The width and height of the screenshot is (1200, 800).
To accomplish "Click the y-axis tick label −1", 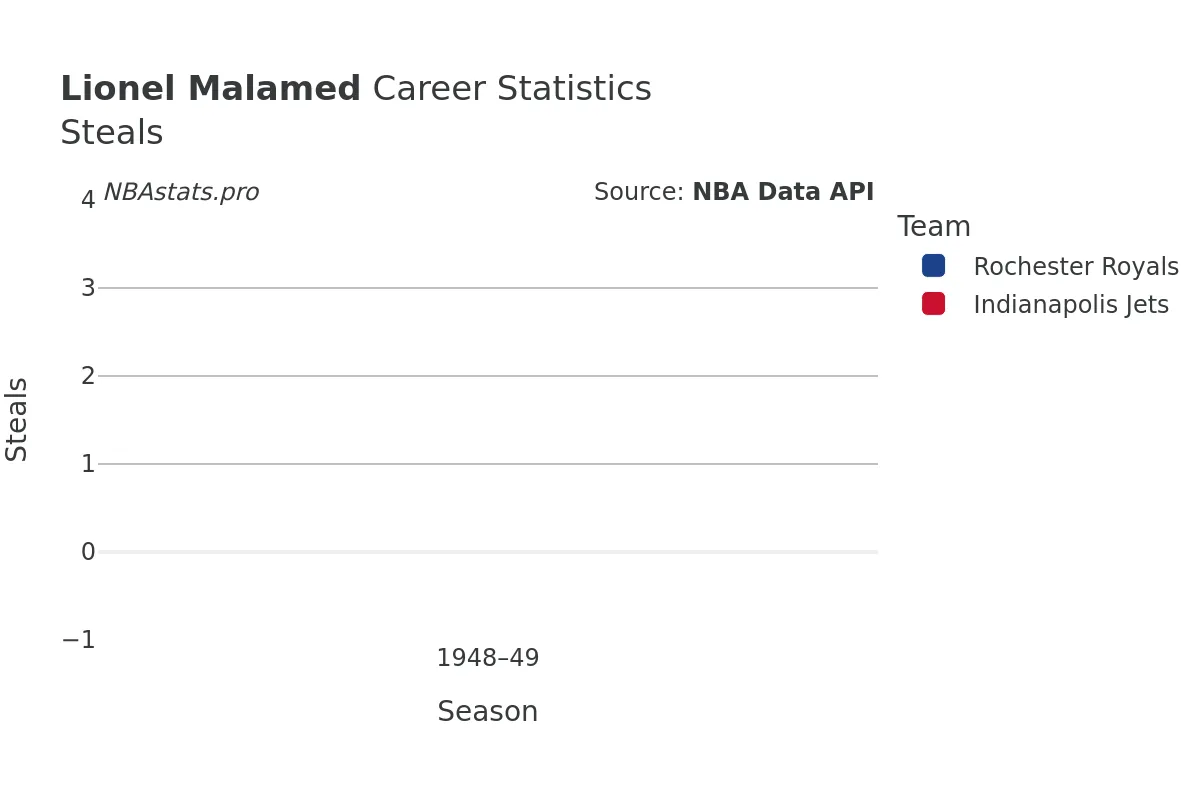I will pyautogui.click(x=79, y=640).
